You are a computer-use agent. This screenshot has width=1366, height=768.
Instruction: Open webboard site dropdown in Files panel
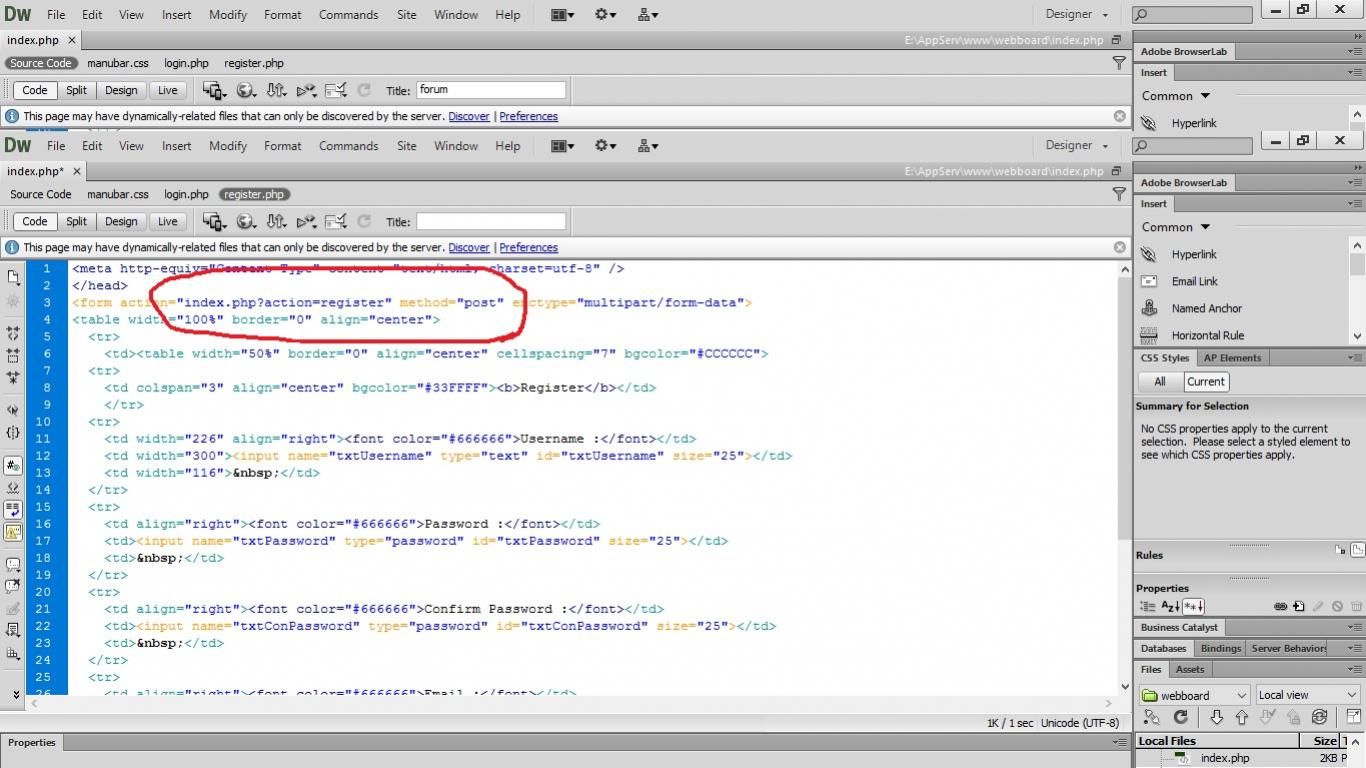(1195, 695)
